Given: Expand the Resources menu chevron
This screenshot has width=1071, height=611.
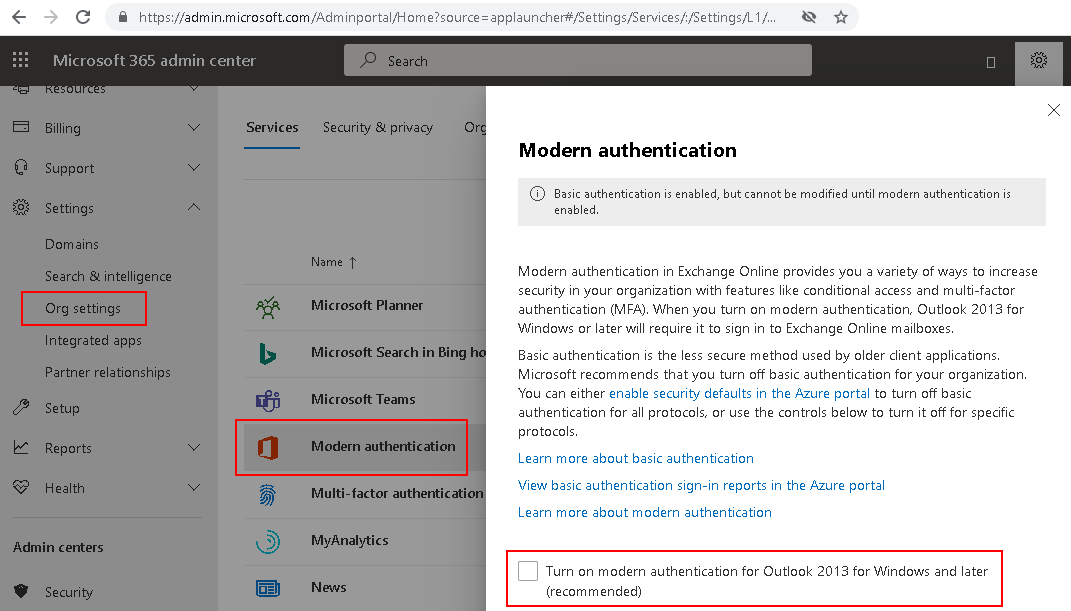Looking at the screenshot, I should point(194,89).
